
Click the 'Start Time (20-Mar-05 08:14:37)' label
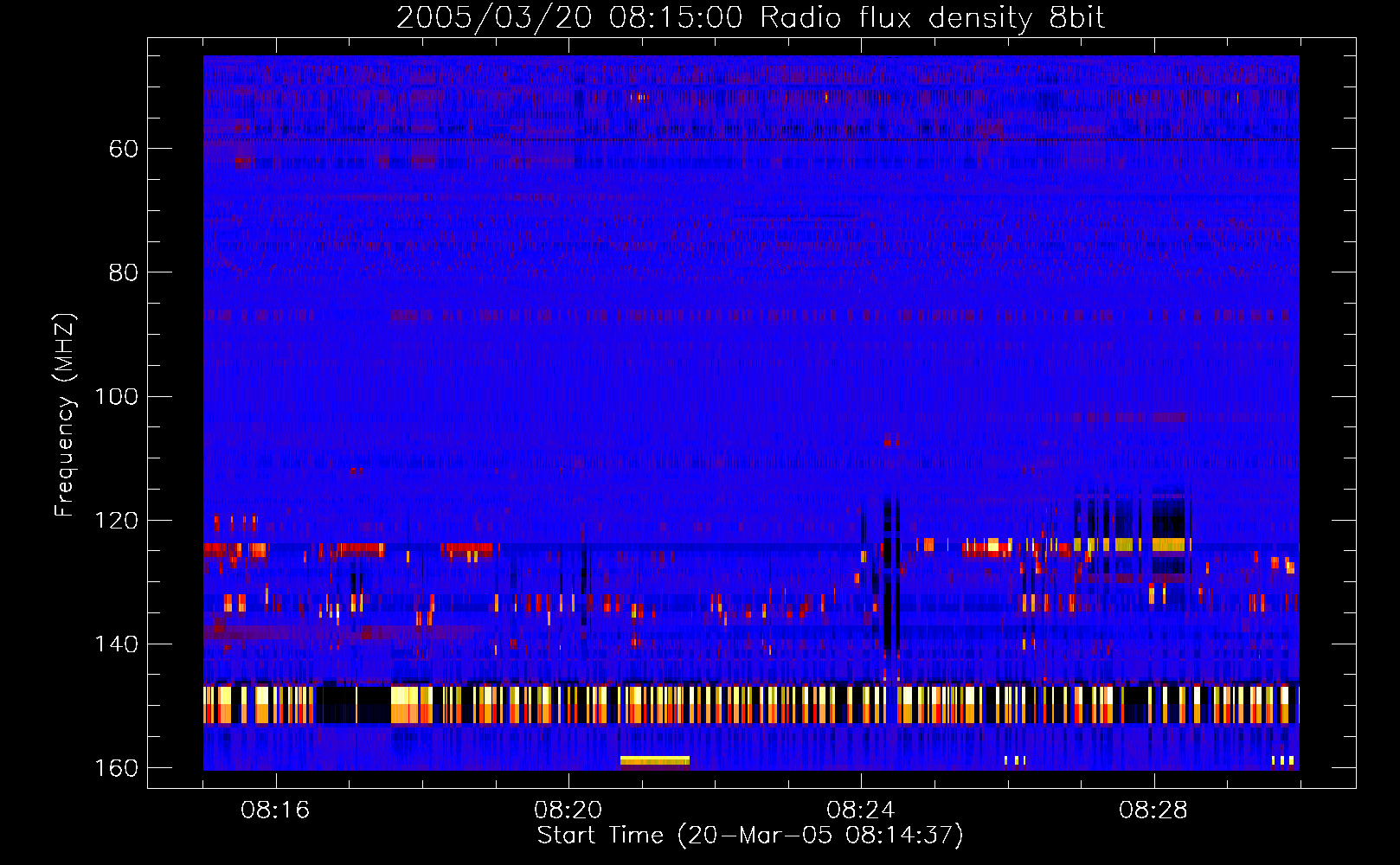750,836
